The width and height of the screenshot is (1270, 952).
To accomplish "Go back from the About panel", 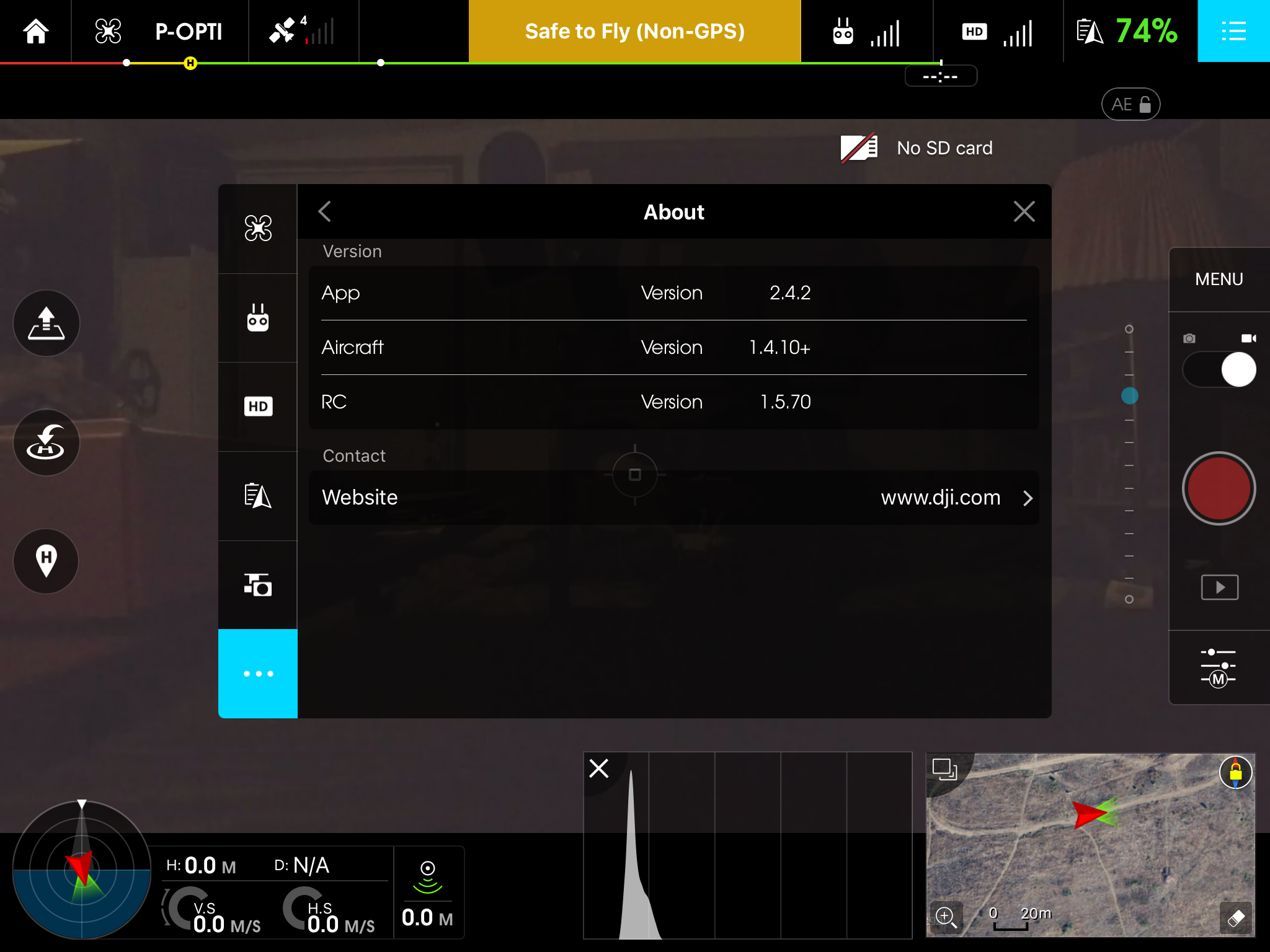I will point(325,212).
